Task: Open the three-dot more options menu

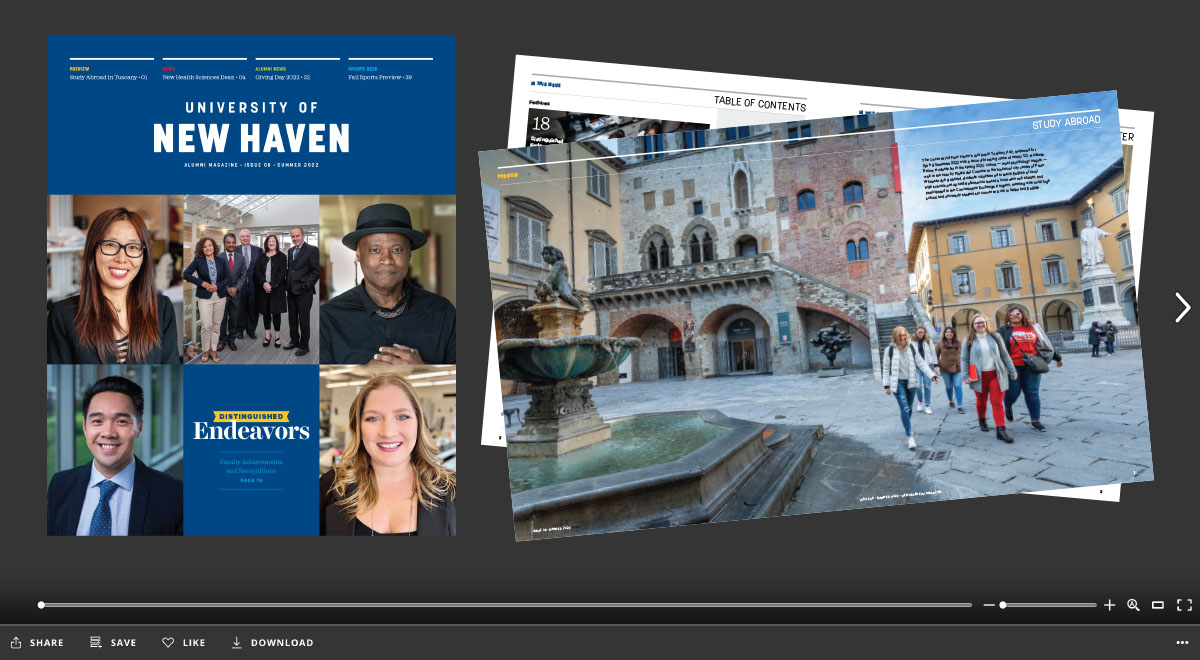Action: pyautogui.click(x=1183, y=643)
